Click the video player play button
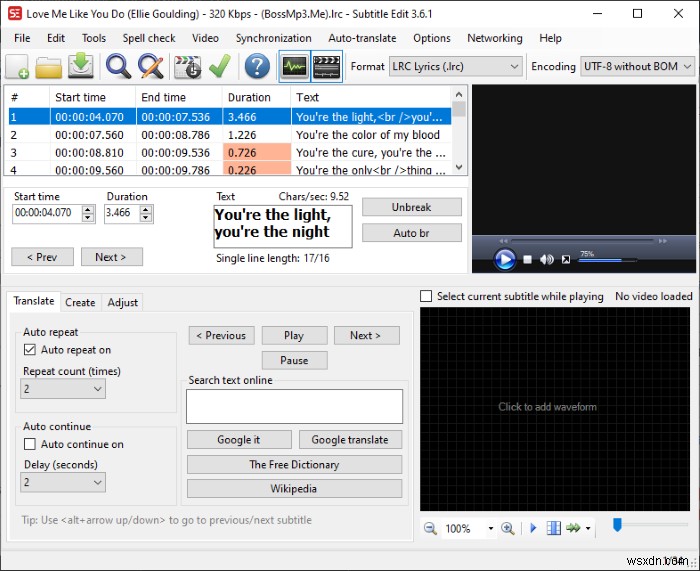700x571 pixels. point(505,259)
